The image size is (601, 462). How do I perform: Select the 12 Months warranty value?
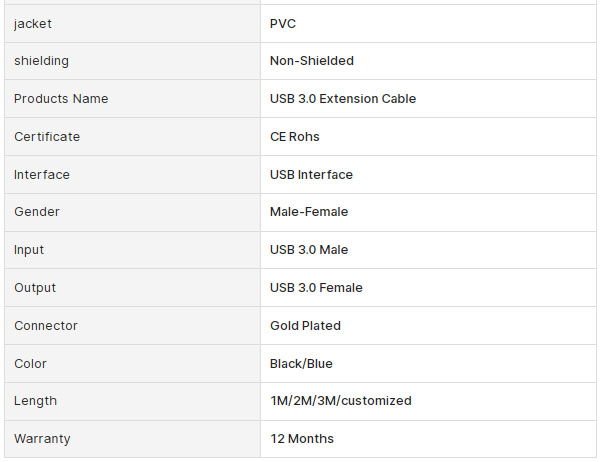click(x=302, y=439)
